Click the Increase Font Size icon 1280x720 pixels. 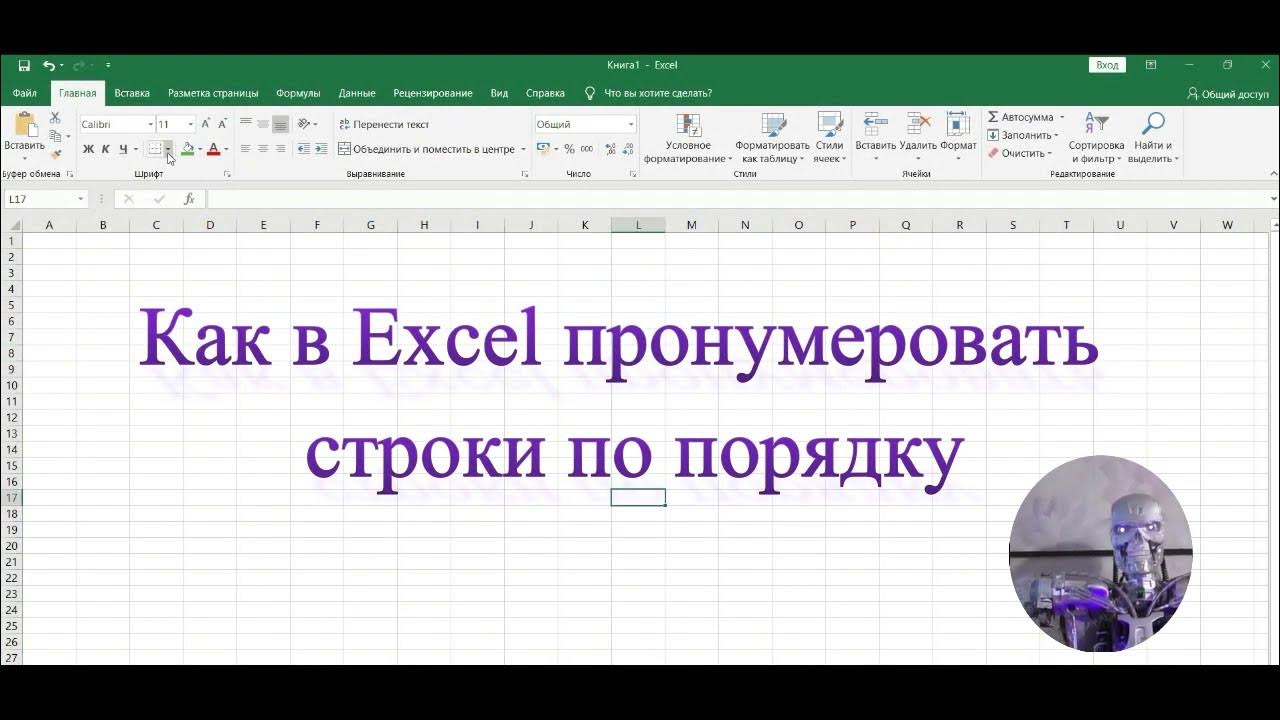pyautogui.click(x=206, y=124)
